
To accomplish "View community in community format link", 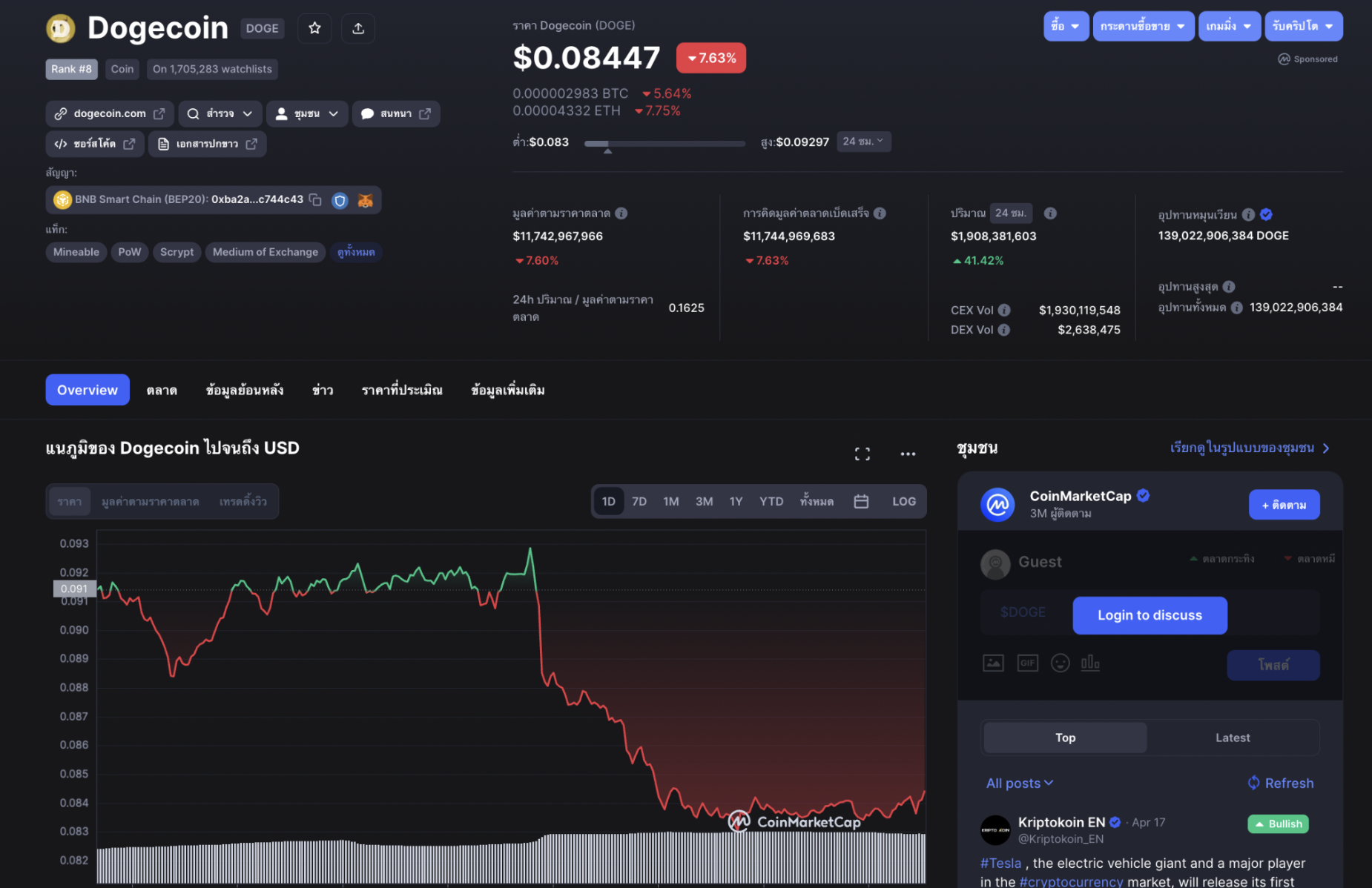I will 1250,448.
